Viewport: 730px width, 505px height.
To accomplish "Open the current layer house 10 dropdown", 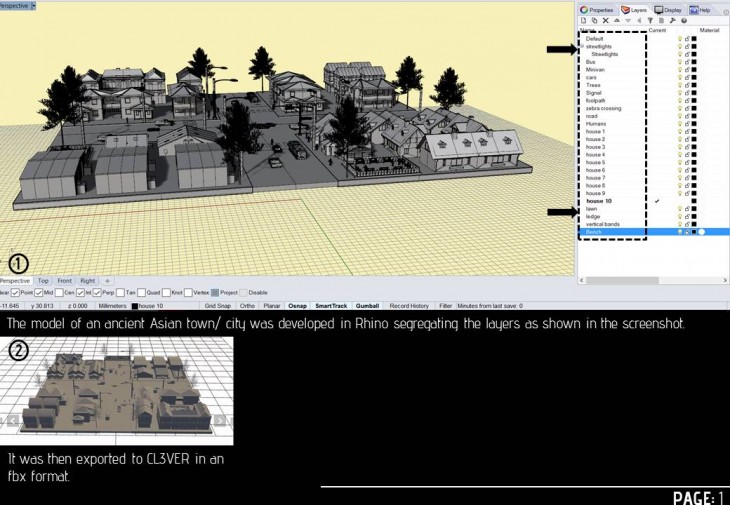I will [x=150, y=305].
